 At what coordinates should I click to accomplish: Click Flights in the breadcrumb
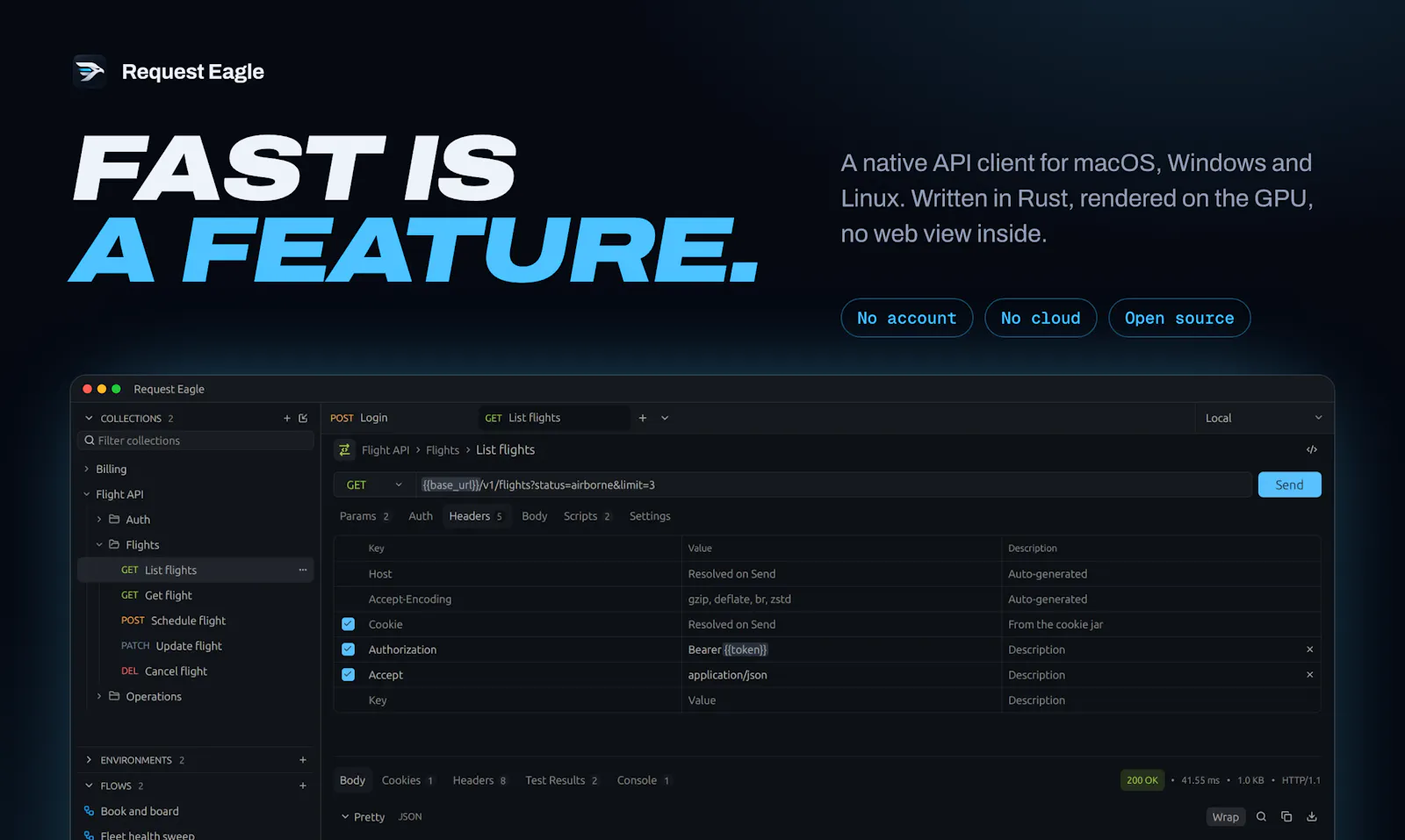pos(443,450)
